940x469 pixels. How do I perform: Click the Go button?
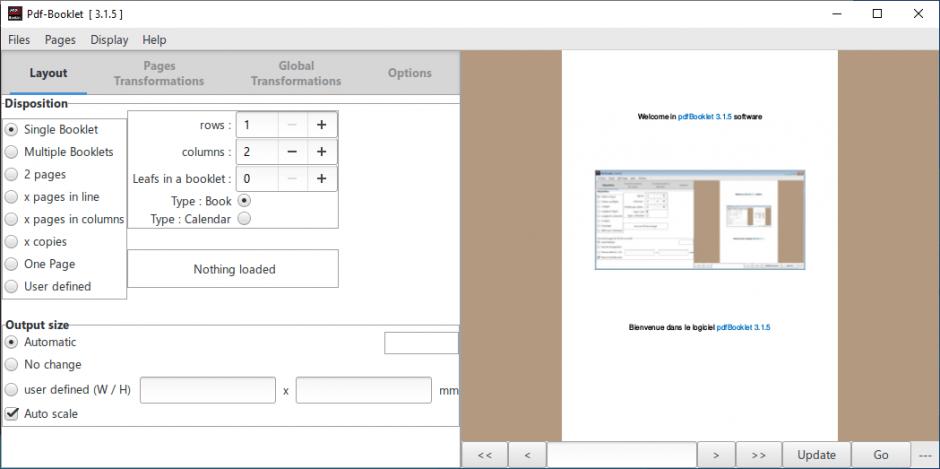coord(881,455)
